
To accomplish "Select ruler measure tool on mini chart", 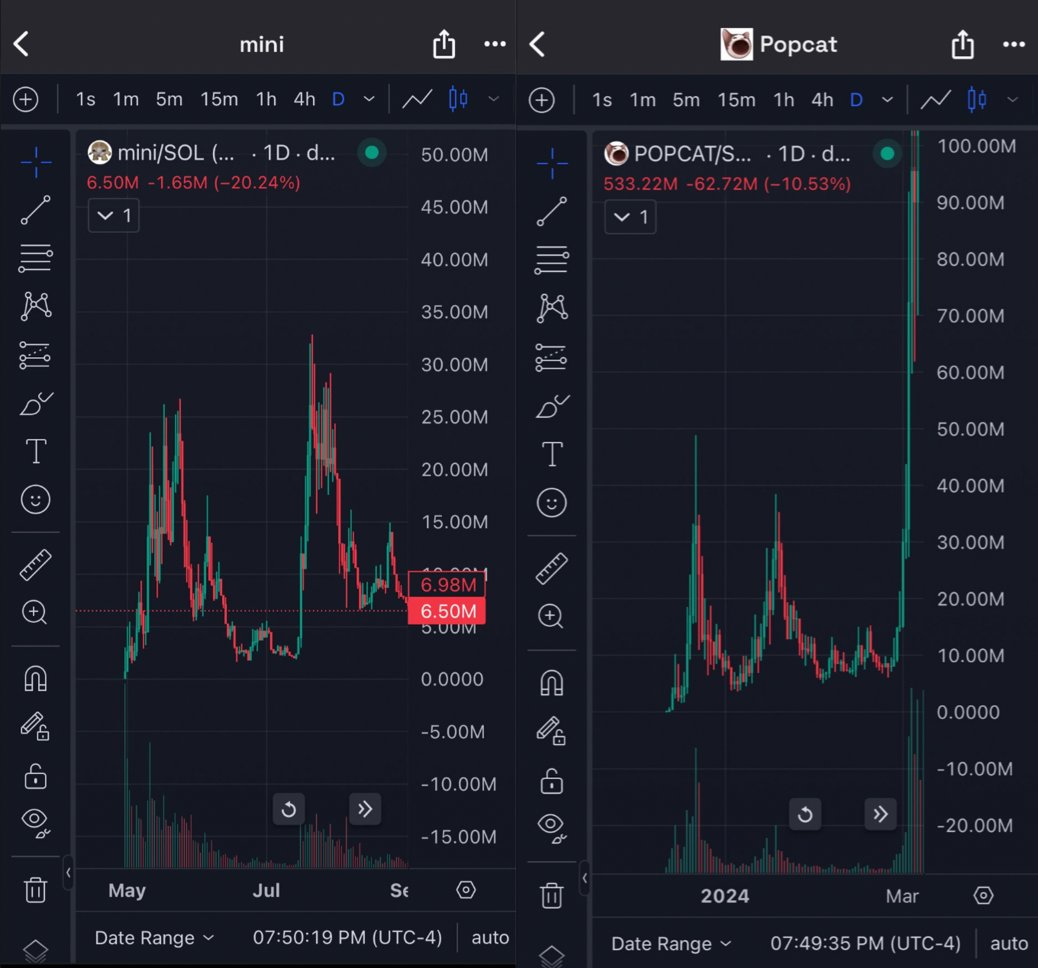I will [36, 565].
